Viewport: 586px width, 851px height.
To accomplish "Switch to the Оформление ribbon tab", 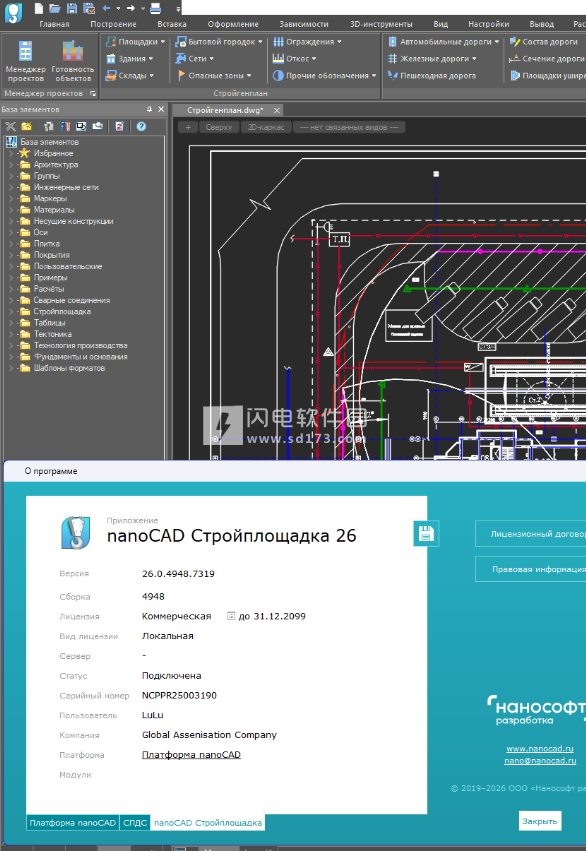I will coord(233,24).
